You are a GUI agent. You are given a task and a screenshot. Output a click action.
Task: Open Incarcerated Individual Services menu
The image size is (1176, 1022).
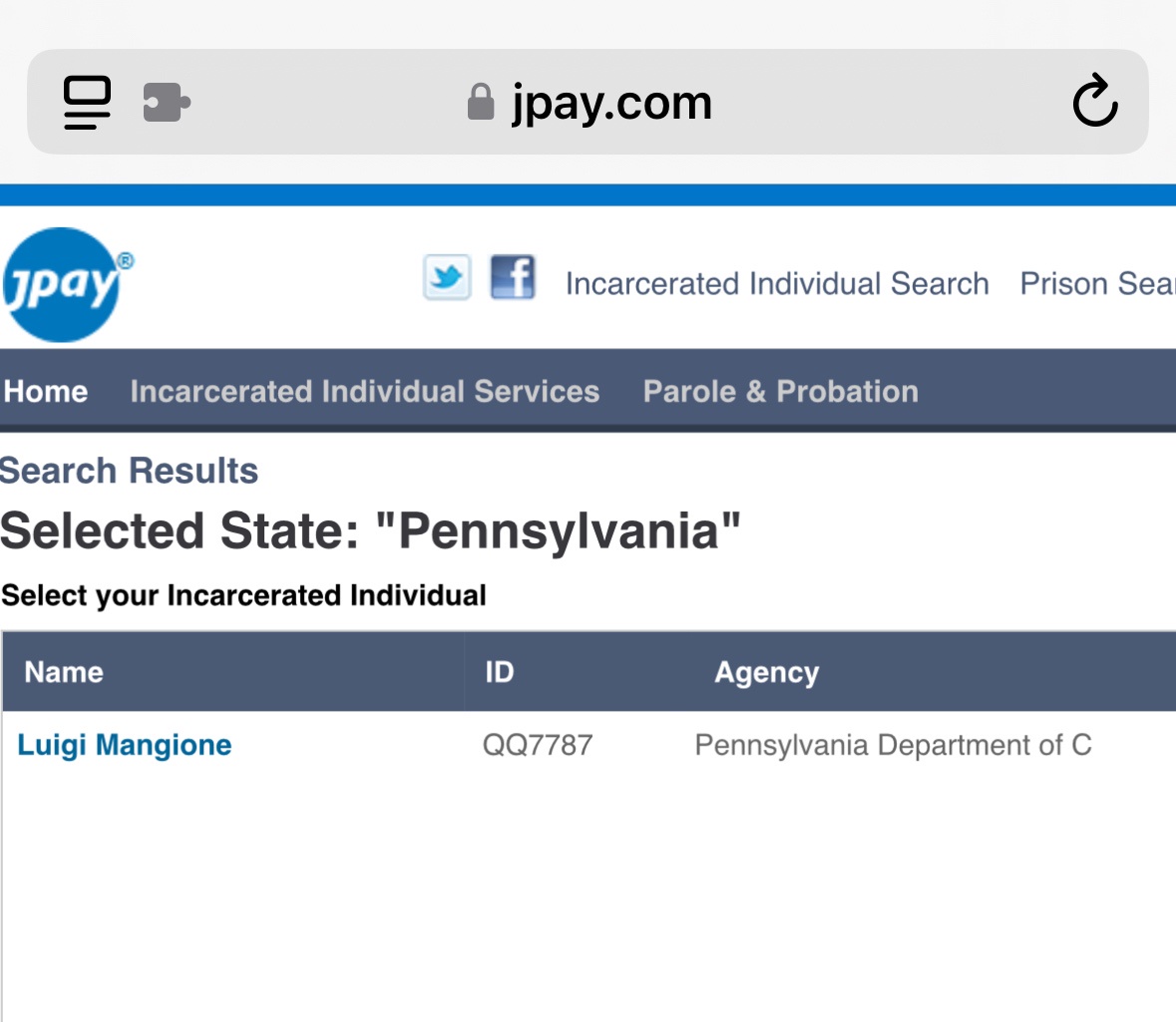(364, 392)
